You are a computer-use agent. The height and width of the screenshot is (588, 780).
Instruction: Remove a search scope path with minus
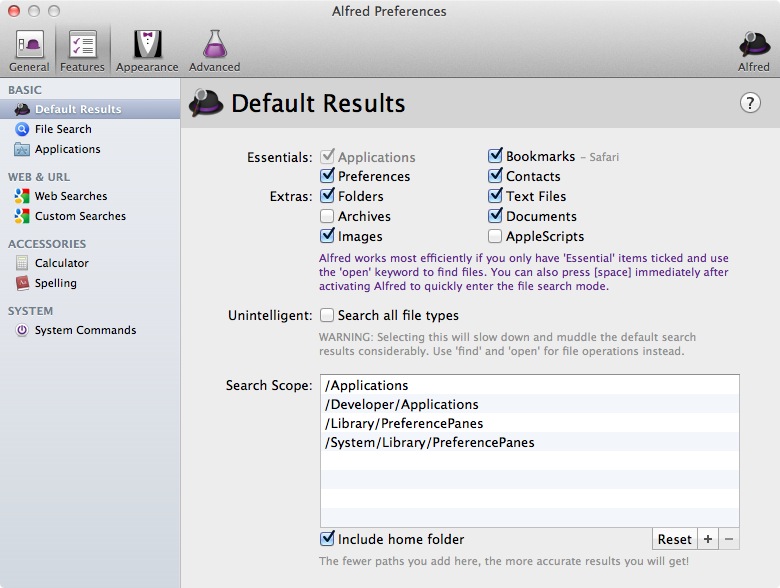(729, 539)
